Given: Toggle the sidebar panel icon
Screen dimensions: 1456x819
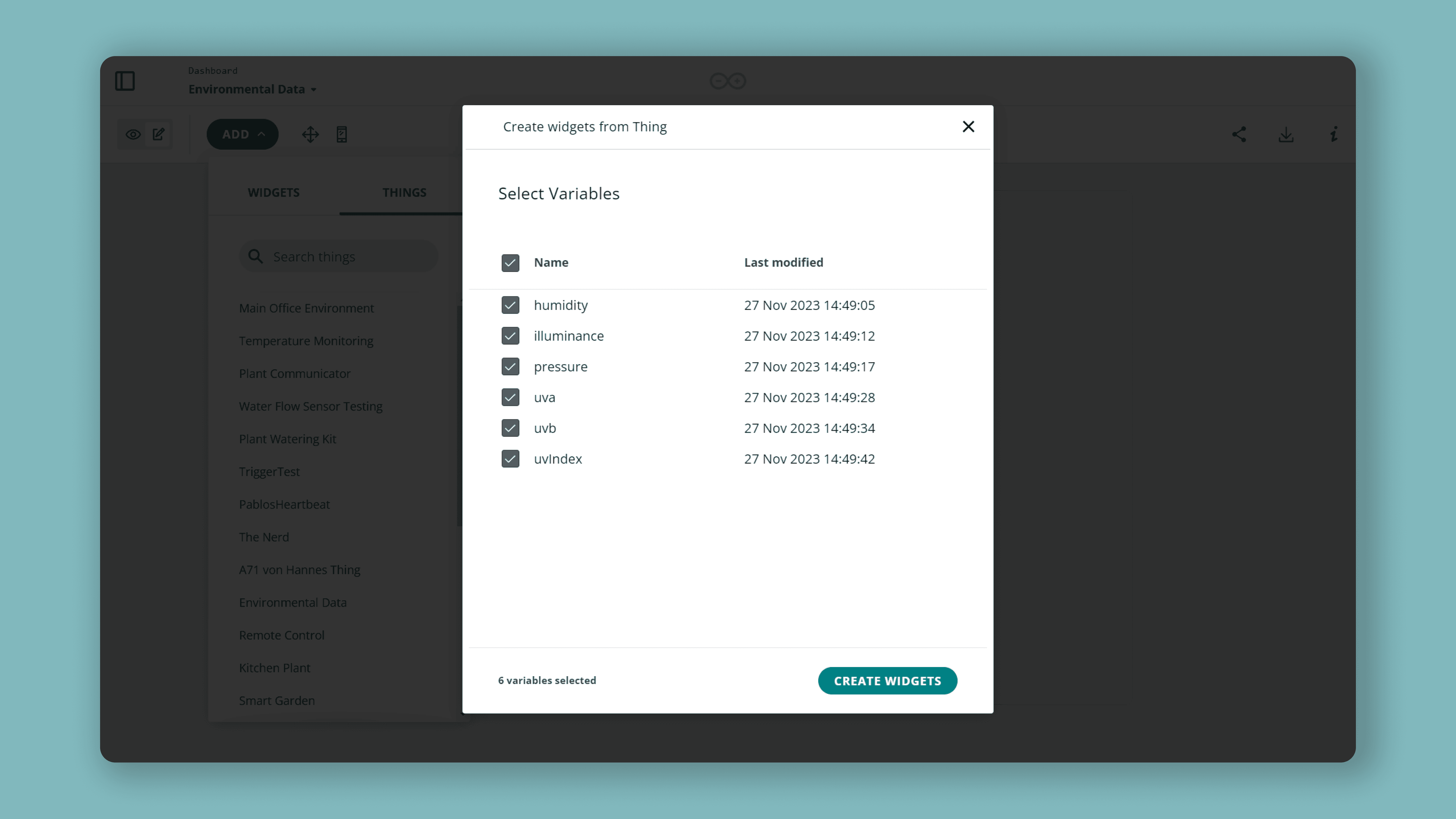Looking at the screenshot, I should pos(125,81).
